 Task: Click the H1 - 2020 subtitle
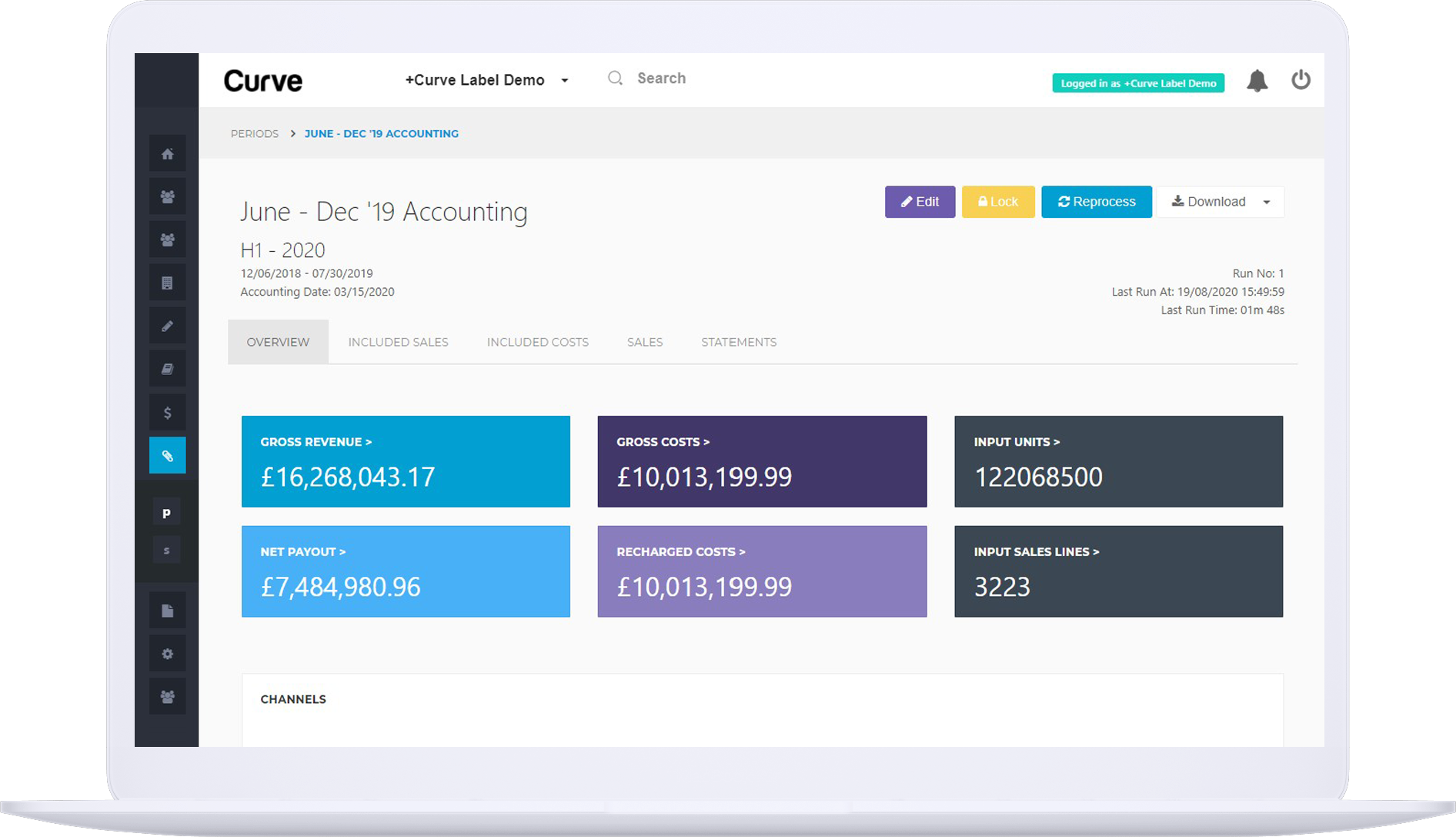tap(282, 250)
